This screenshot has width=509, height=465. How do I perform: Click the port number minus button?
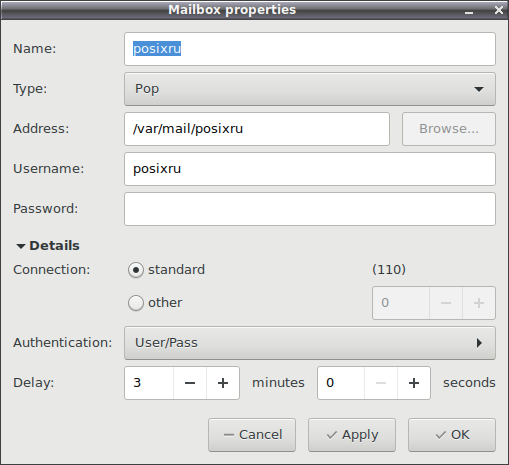(x=446, y=303)
